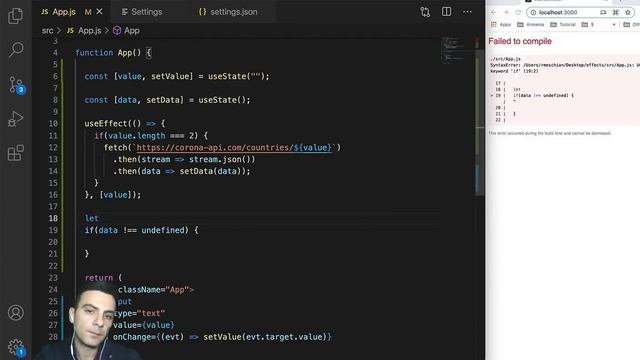Click 'evt.target.value' on line 28
The image size is (640, 360).
284,337
